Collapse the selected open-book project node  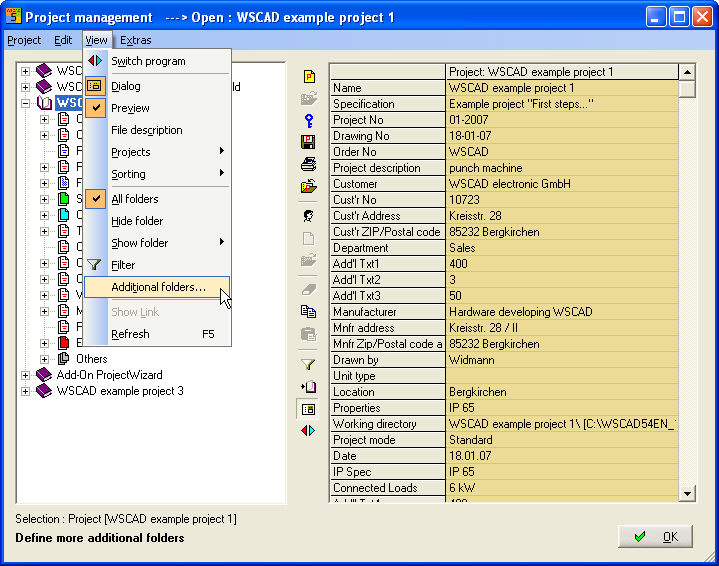pos(26,103)
